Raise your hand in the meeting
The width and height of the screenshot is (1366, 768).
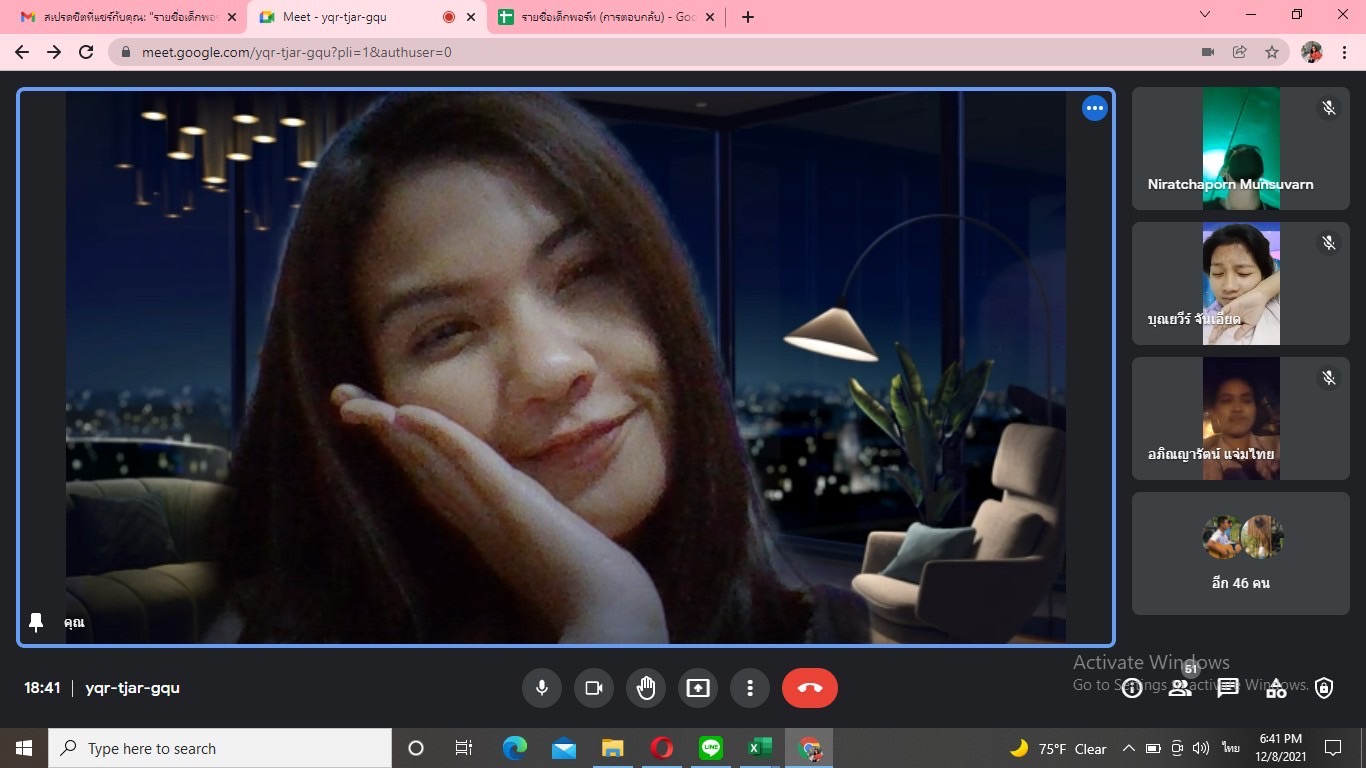point(646,688)
